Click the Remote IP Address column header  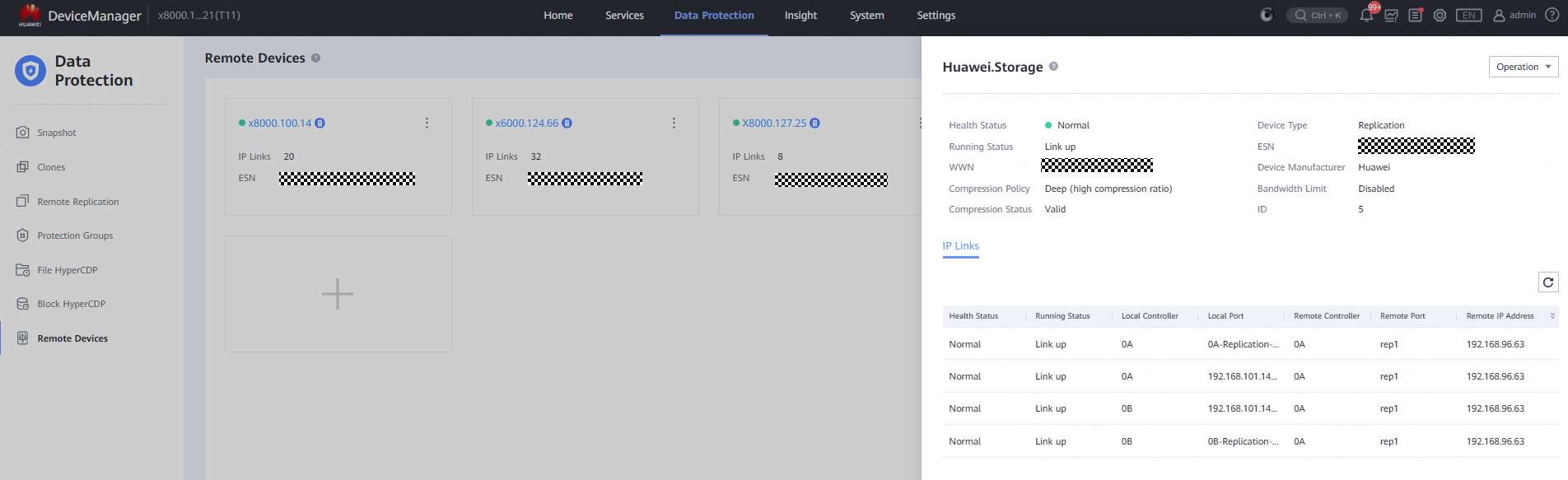coord(1500,316)
